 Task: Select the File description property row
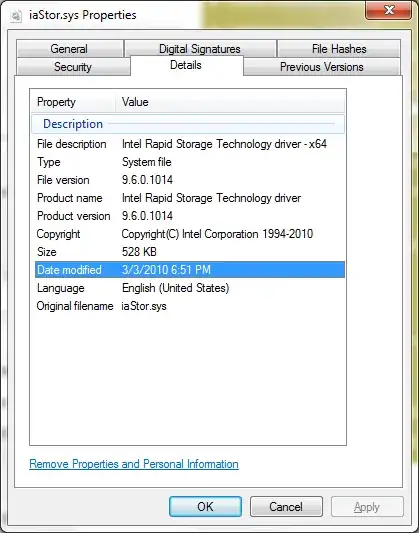click(x=190, y=144)
